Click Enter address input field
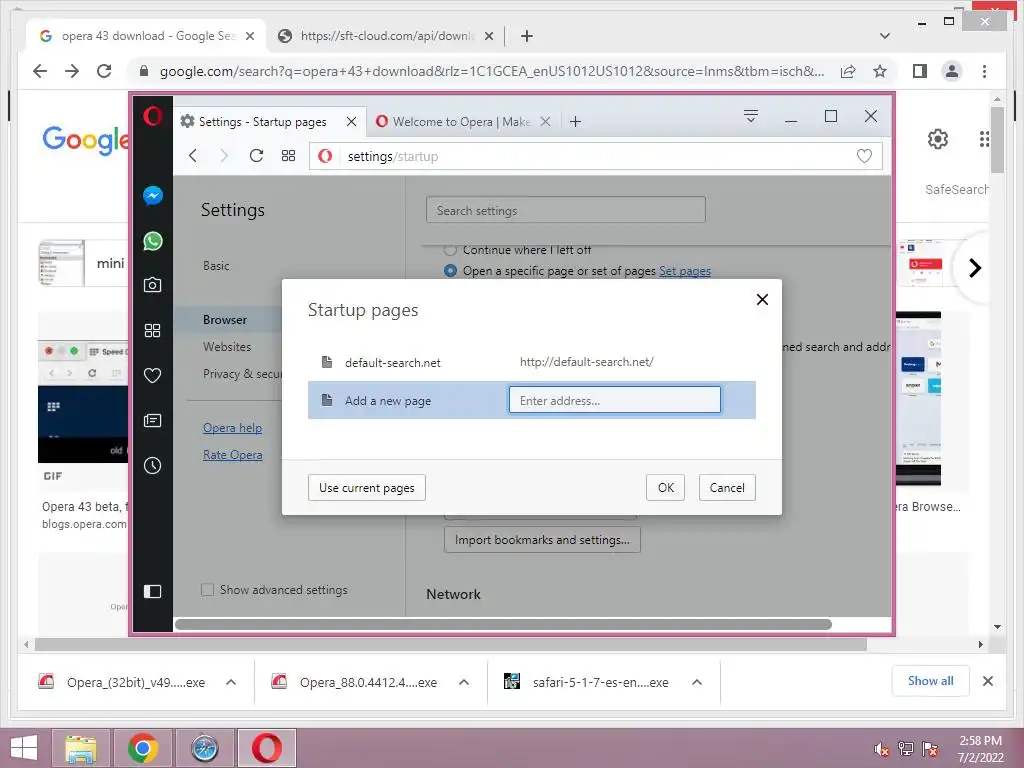The width and height of the screenshot is (1024, 768). [x=615, y=400]
